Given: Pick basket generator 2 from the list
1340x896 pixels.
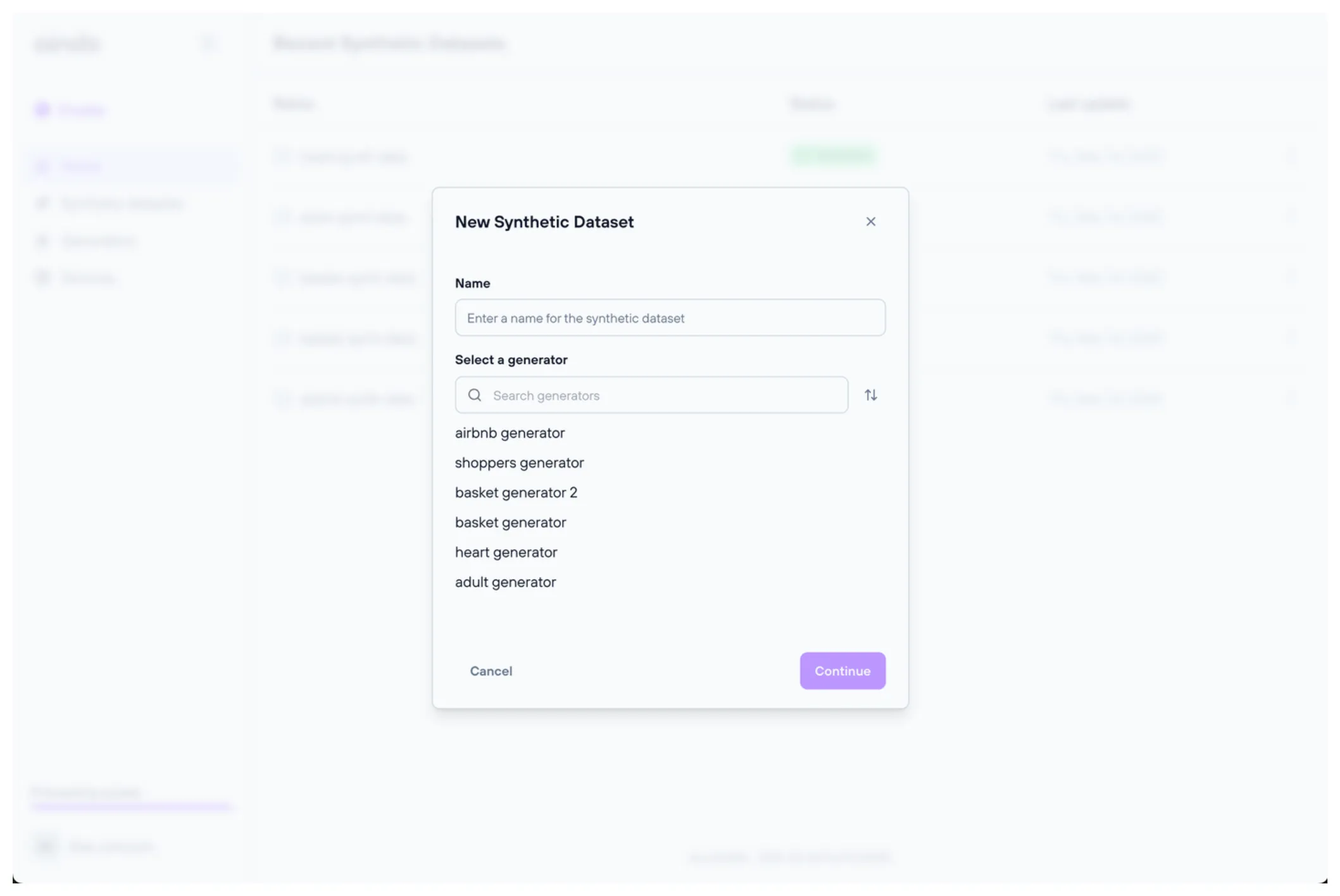Looking at the screenshot, I should [x=516, y=493].
